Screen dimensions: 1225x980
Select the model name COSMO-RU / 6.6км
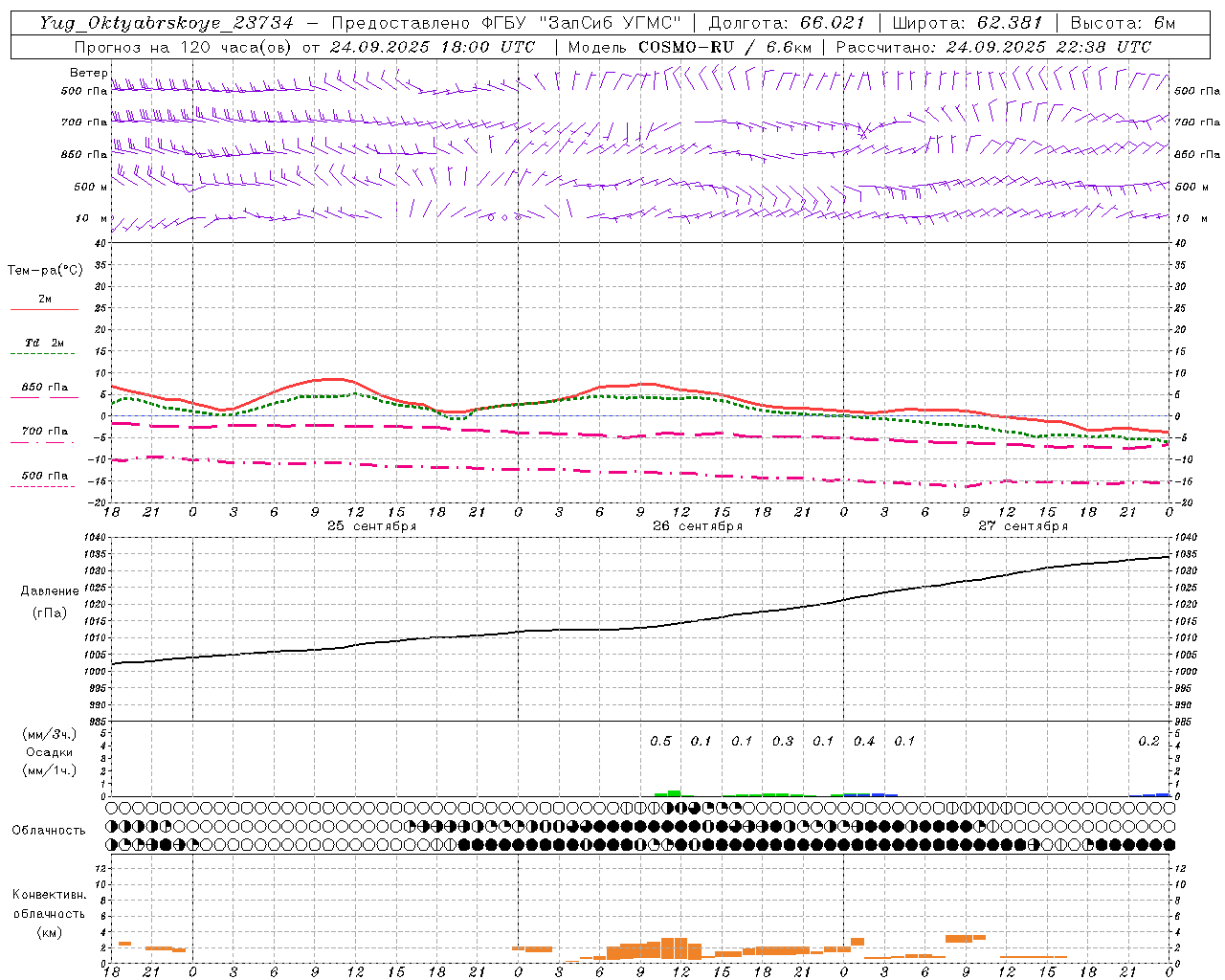pyautogui.click(x=724, y=47)
